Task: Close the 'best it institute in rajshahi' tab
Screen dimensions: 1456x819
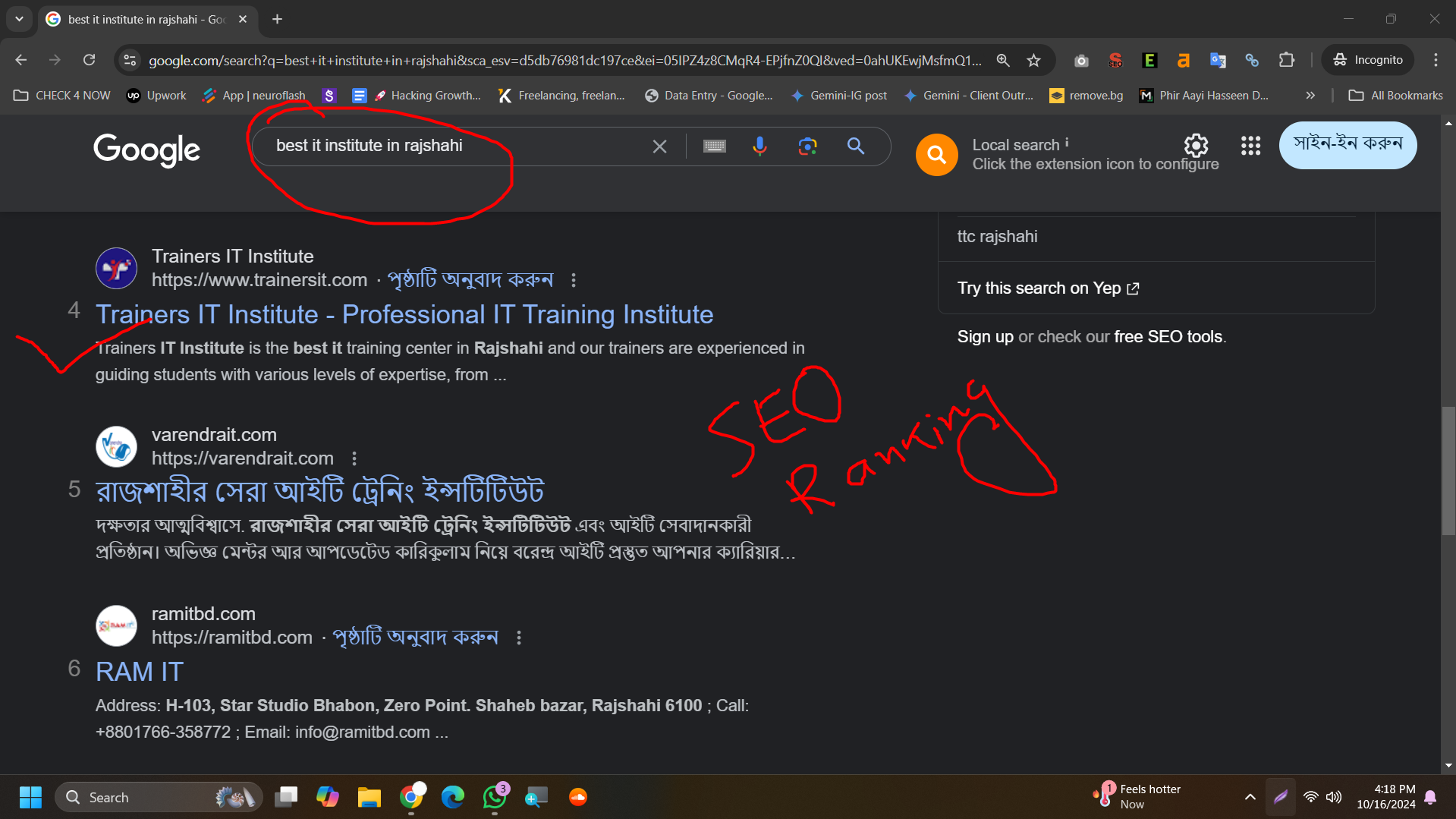Action: [243, 19]
